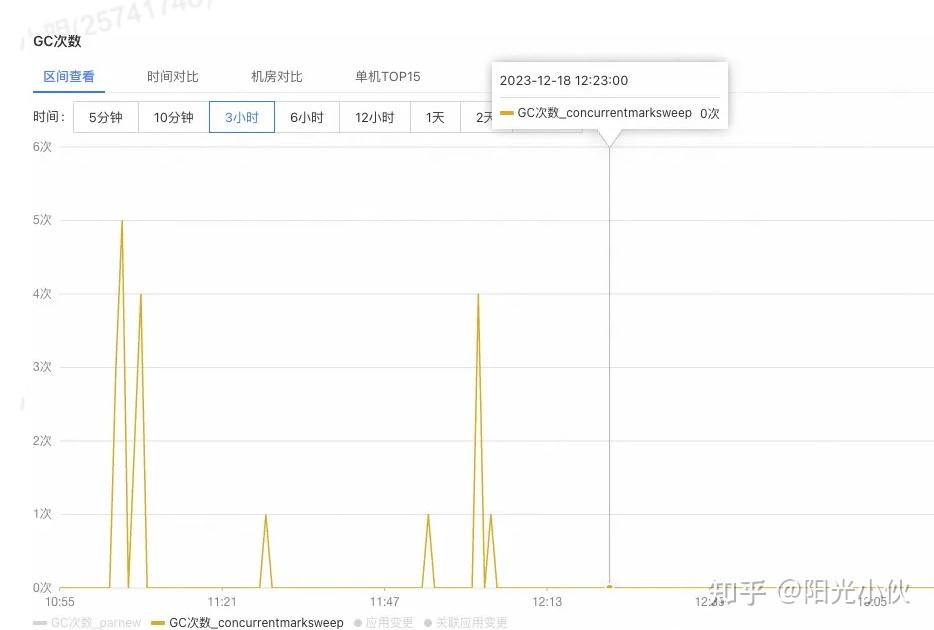The width and height of the screenshot is (934, 630).
Task: Switch back to the 区间查看 tab
Action: pos(68,76)
